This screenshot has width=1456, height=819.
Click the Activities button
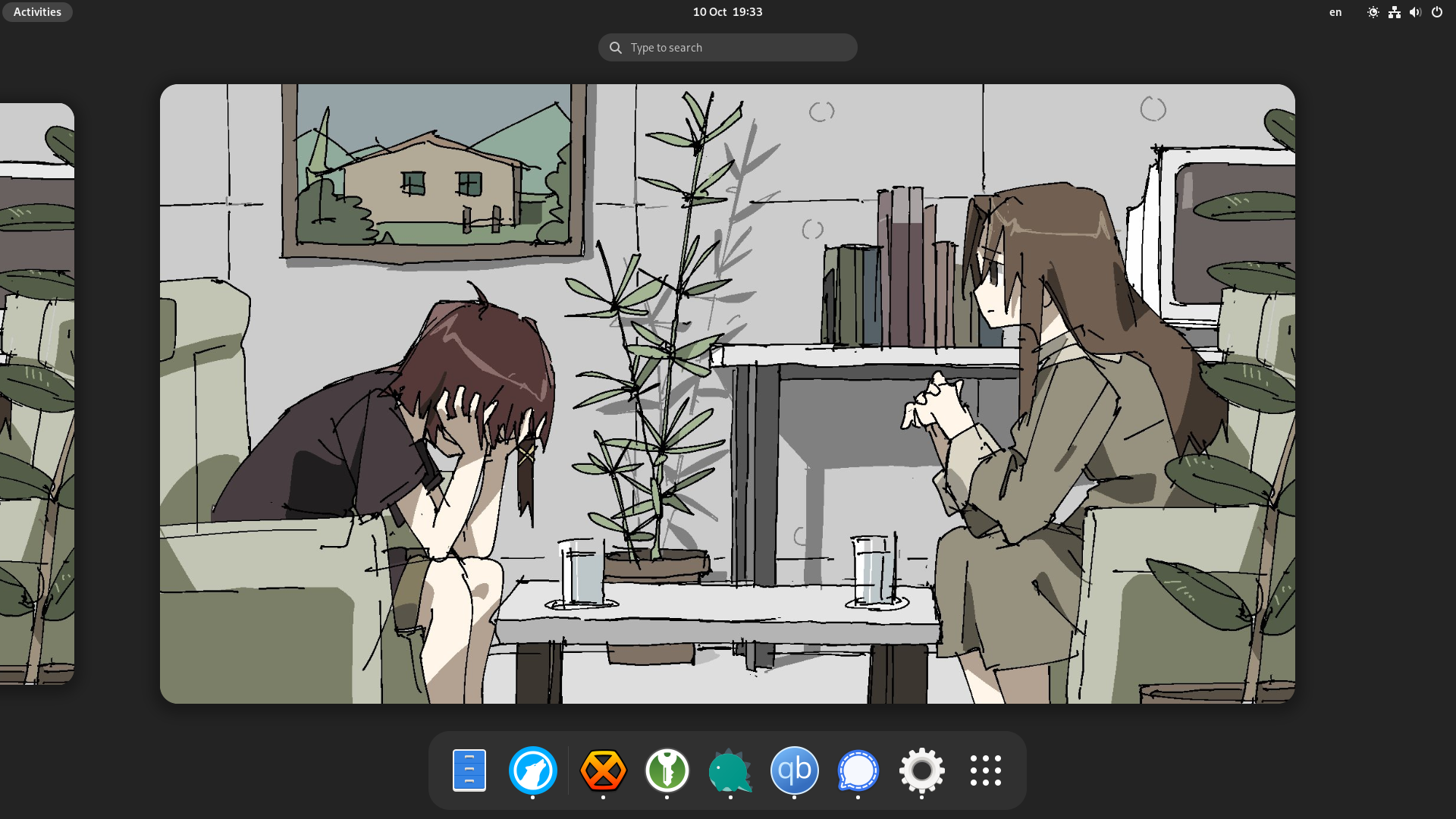[37, 12]
